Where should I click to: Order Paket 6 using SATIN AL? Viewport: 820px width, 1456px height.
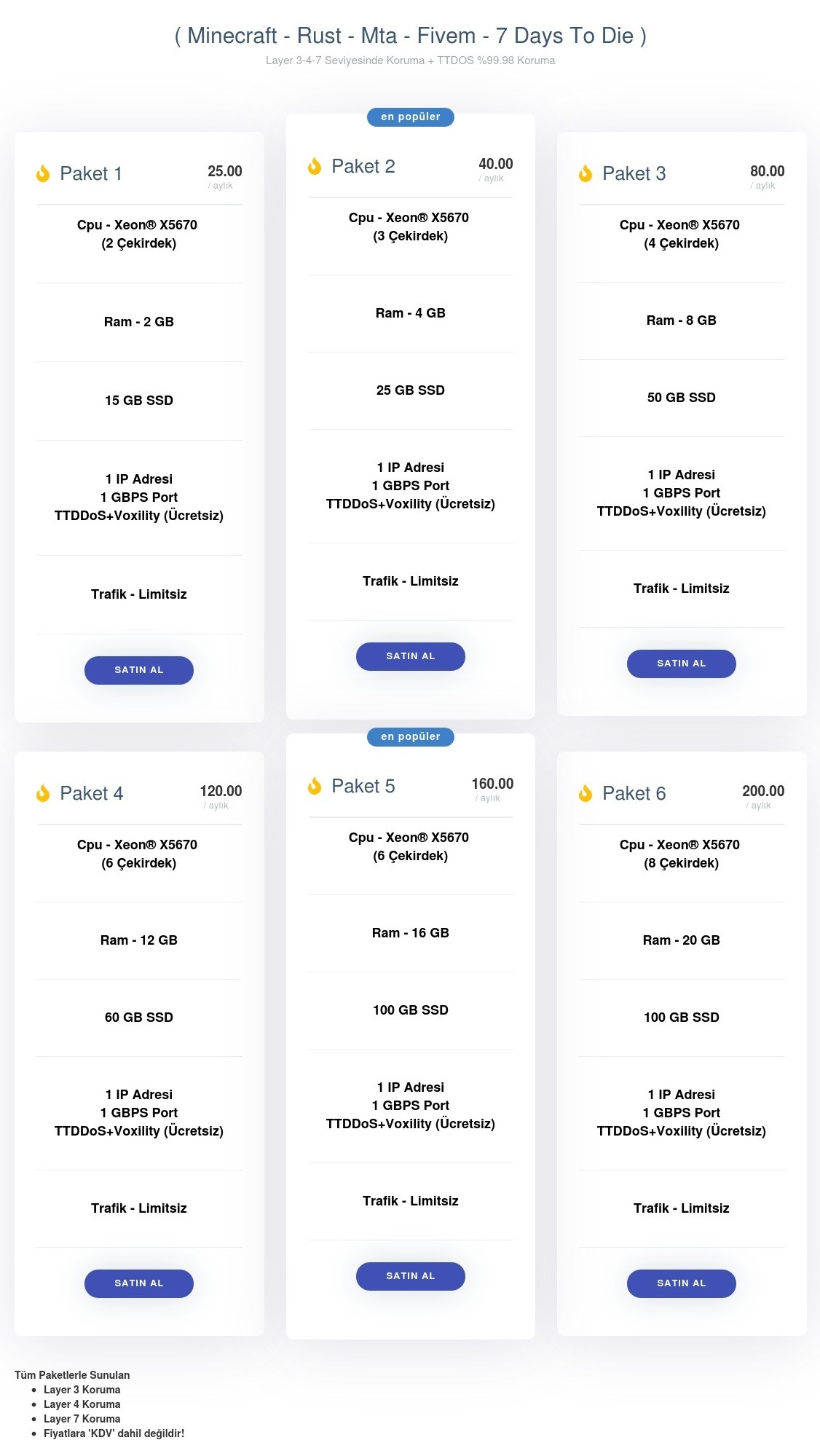pyautogui.click(x=681, y=1283)
